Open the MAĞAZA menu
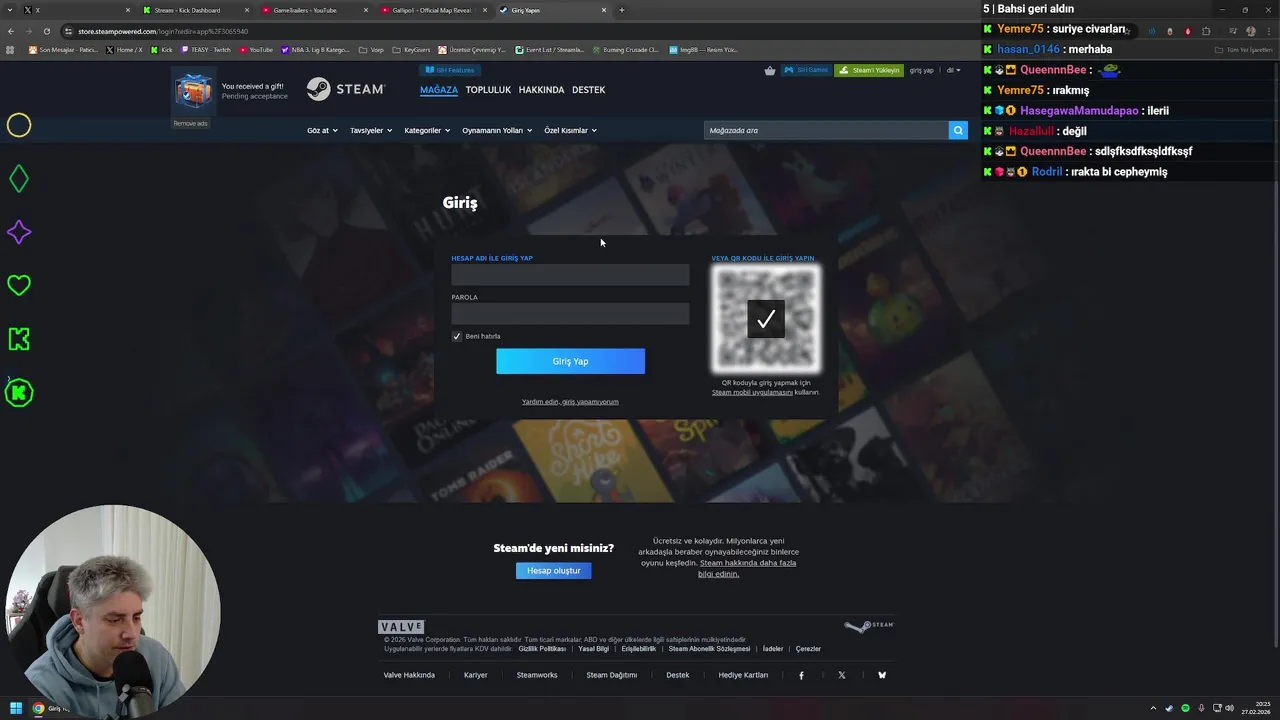 [439, 90]
